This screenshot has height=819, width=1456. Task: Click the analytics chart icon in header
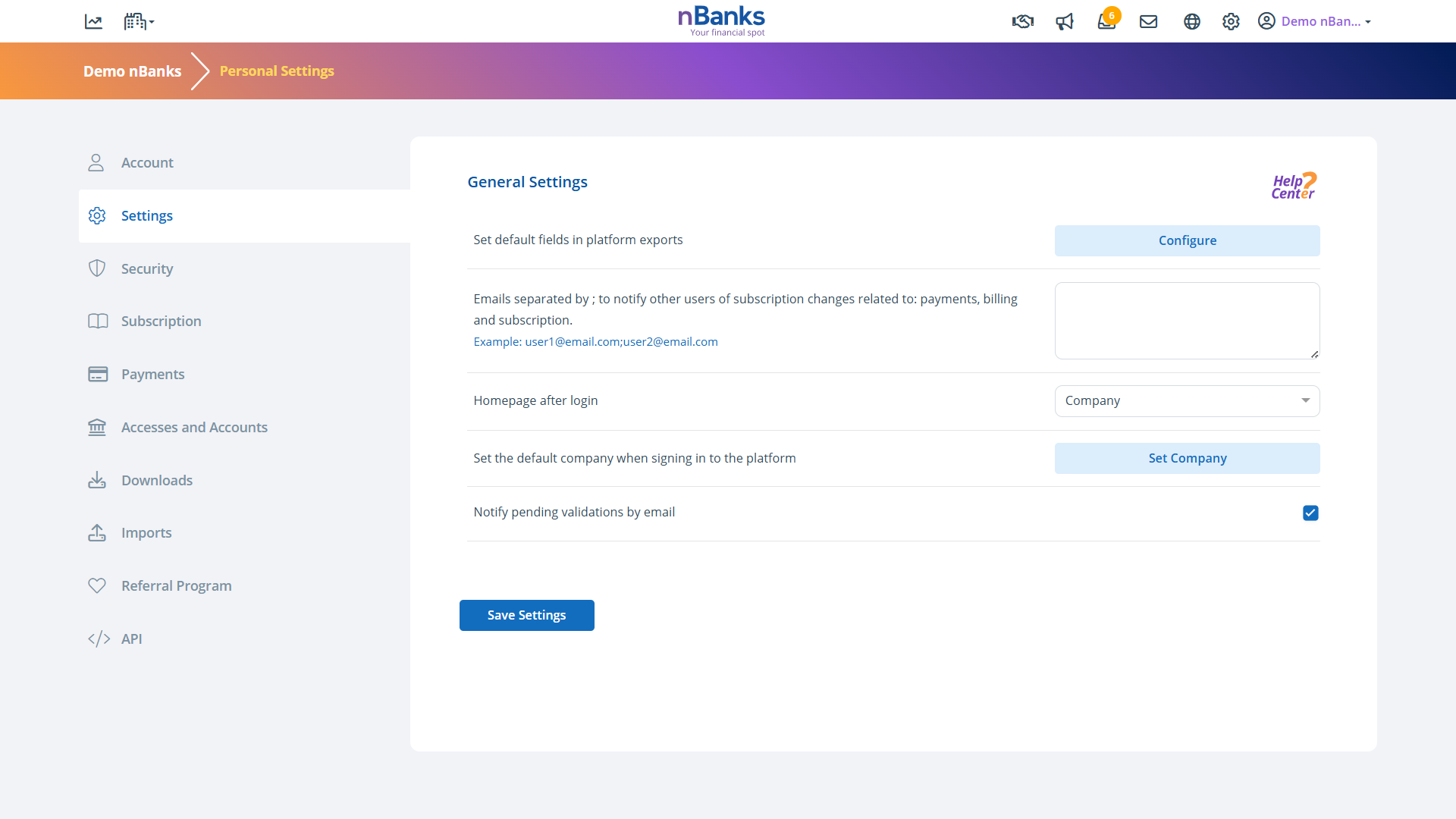click(x=93, y=22)
